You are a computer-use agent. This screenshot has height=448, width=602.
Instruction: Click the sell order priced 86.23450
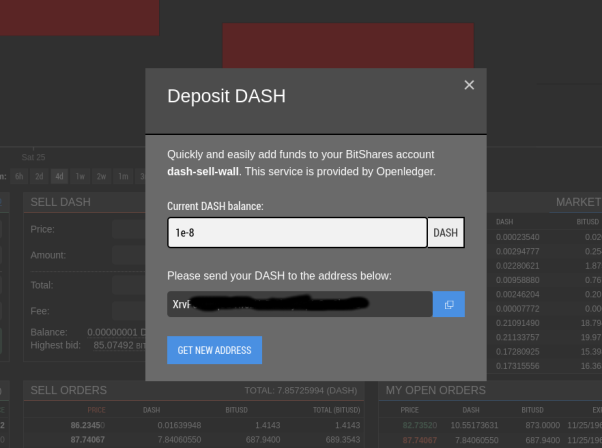click(x=194, y=425)
